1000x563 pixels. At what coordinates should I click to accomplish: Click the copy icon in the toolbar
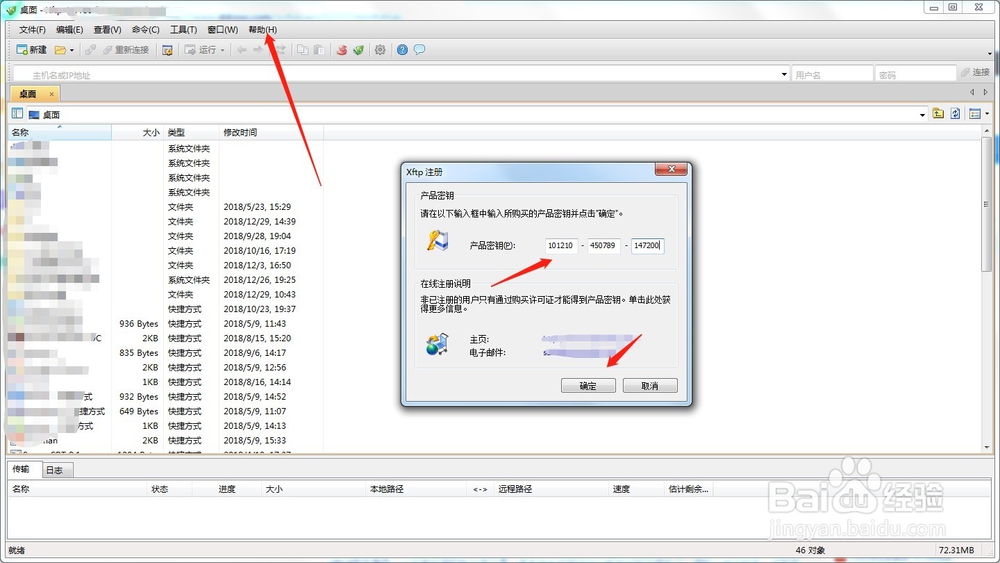tap(303, 50)
